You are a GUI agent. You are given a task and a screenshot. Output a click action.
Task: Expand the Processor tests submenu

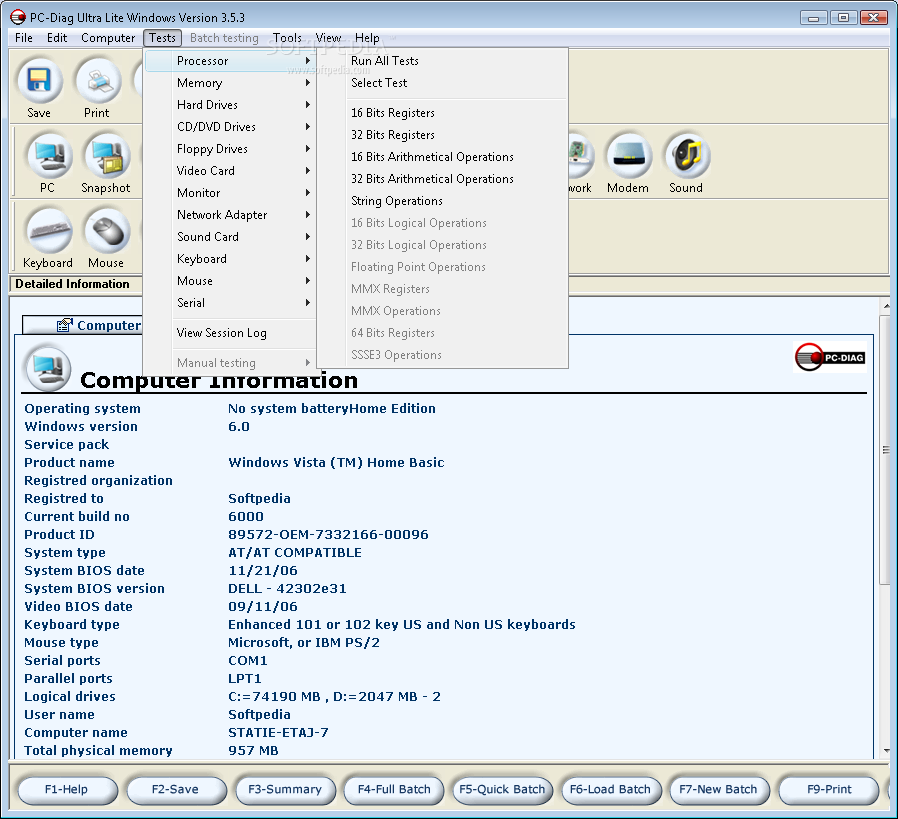point(230,61)
